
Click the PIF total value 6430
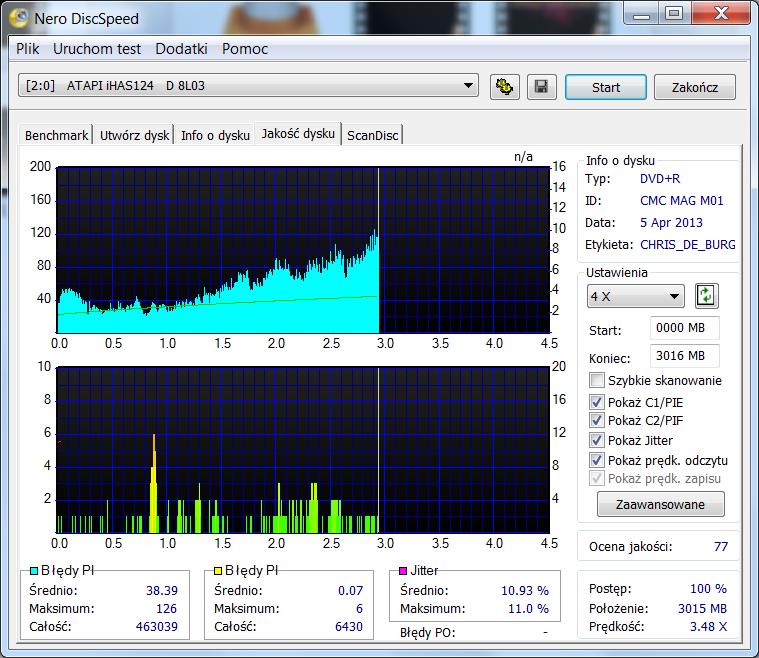[349, 627]
